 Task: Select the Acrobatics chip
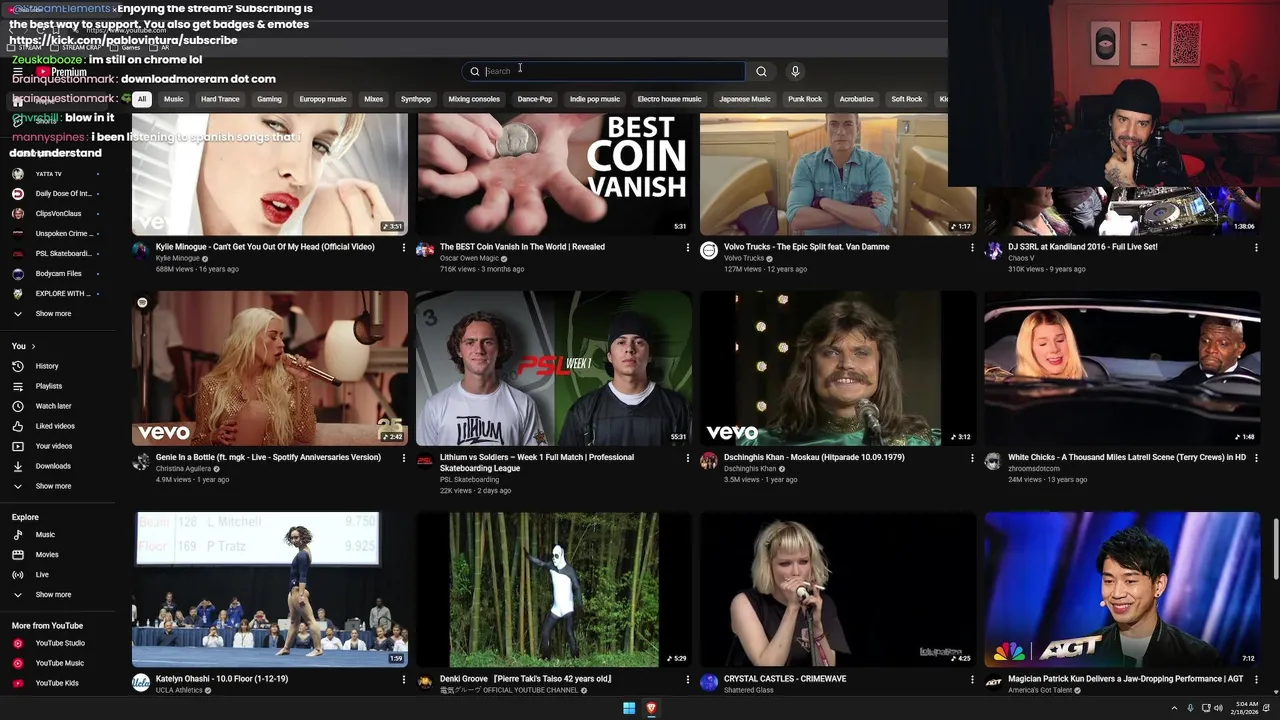point(856,99)
